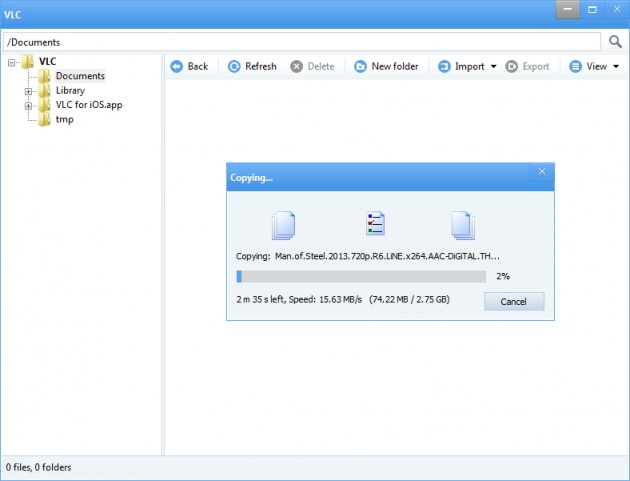Viewport: 630px width, 481px height.
Task: Click the VLC root folder icon
Action: tap(28, 61)
